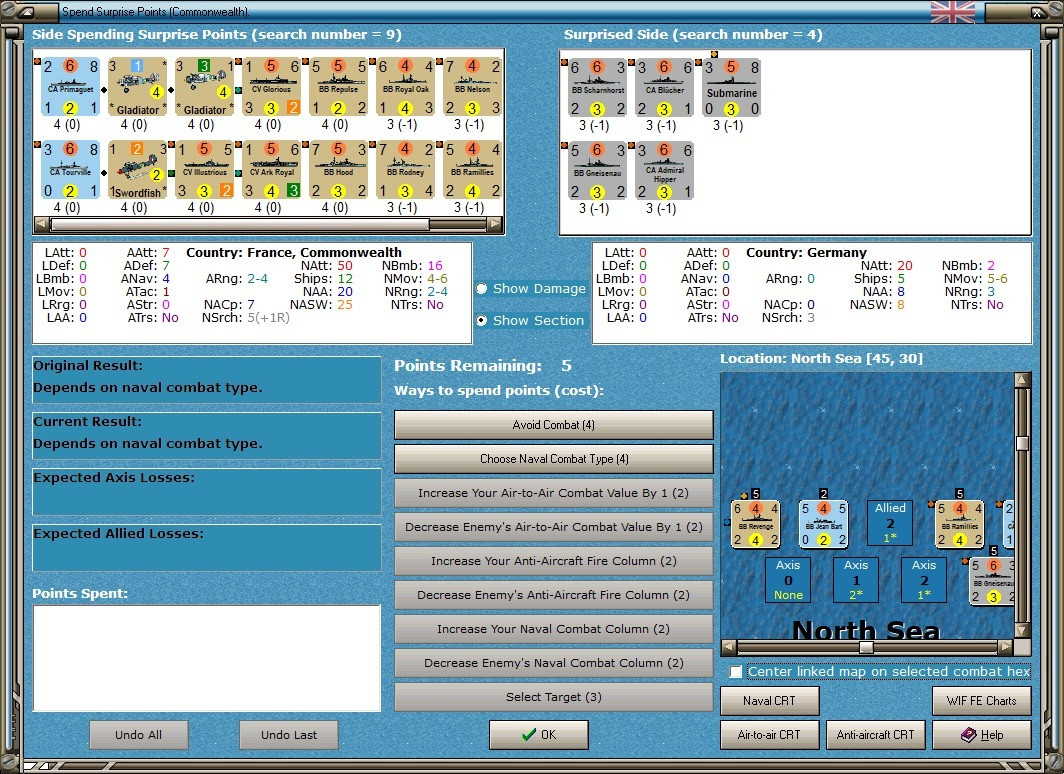Select the BB Hood unit counter
The width and height of the screenshot is (1064, 774).
click(339, 170)
